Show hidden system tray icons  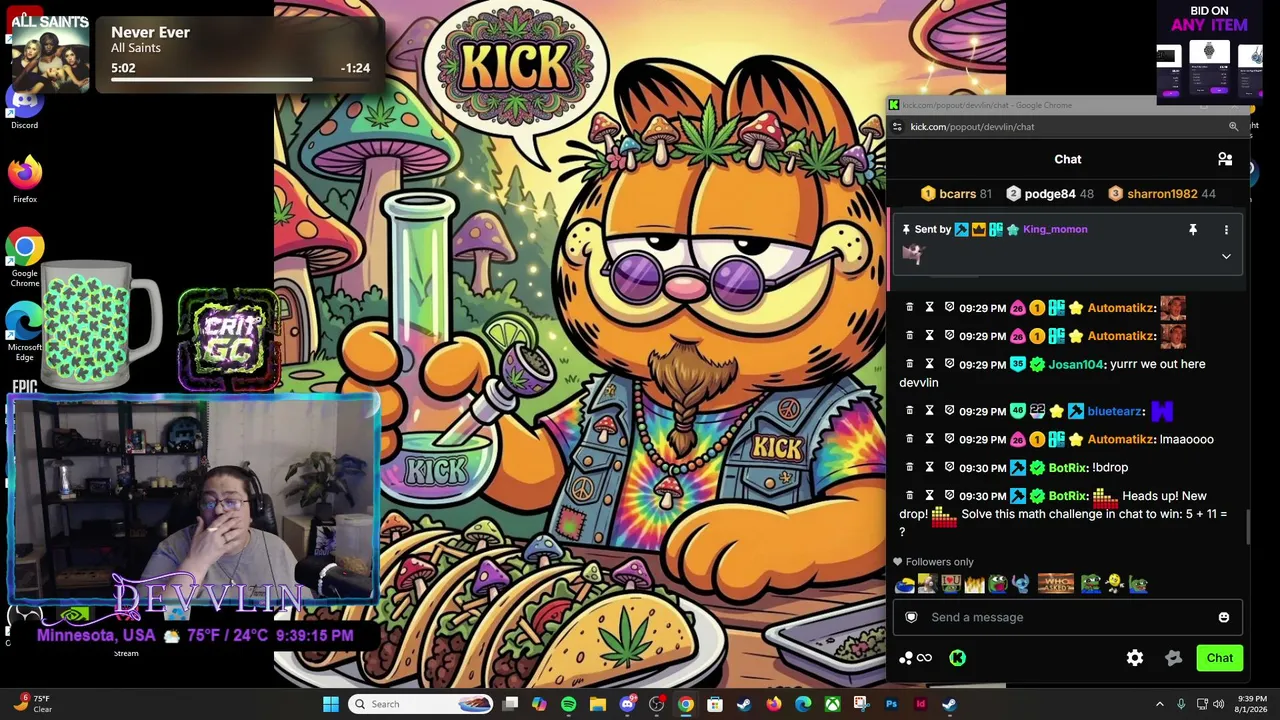tap(1160, 704)
